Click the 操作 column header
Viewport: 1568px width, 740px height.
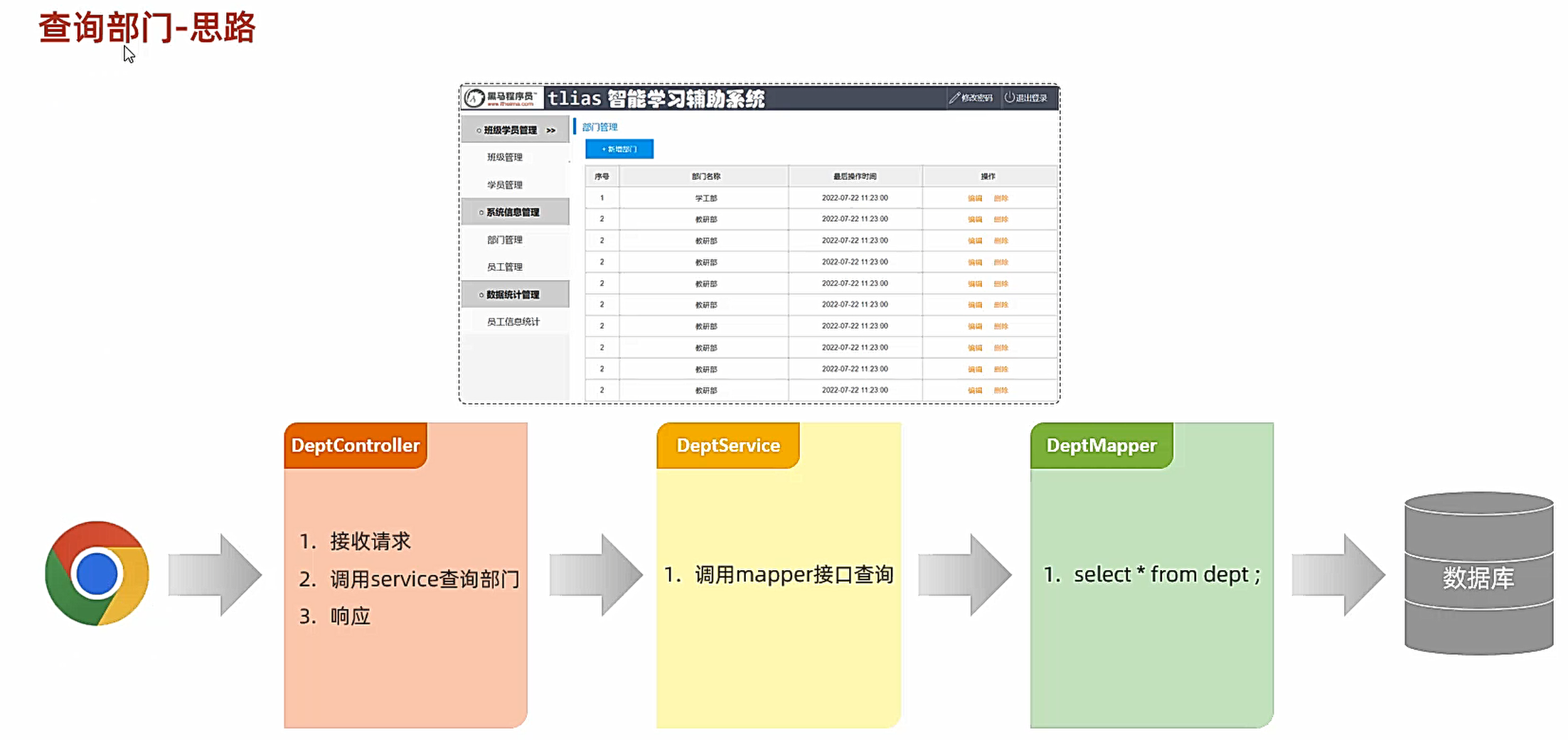(988, 176)
